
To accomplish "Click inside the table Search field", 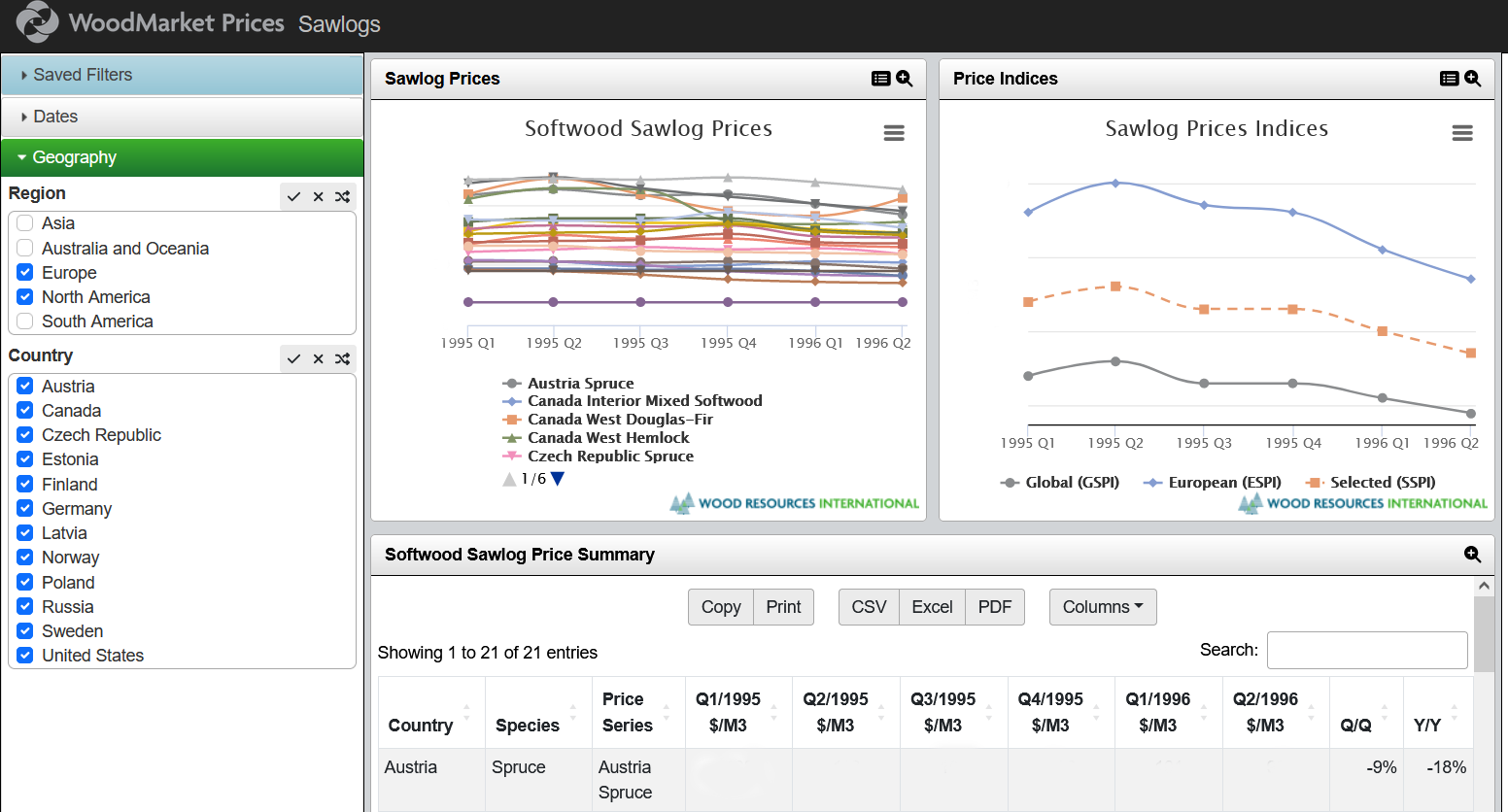I will (1367, 651).
